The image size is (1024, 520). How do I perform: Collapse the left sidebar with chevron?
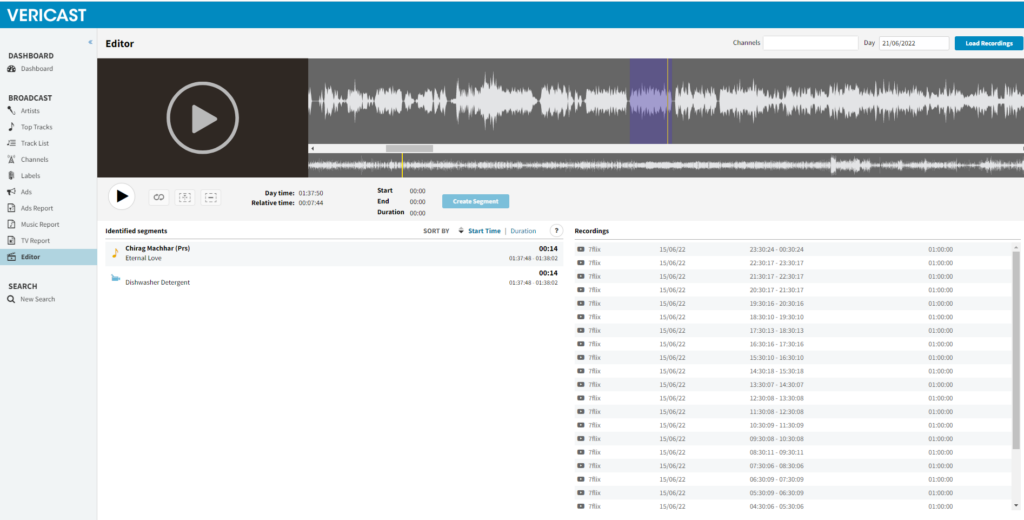coord(90,42)
